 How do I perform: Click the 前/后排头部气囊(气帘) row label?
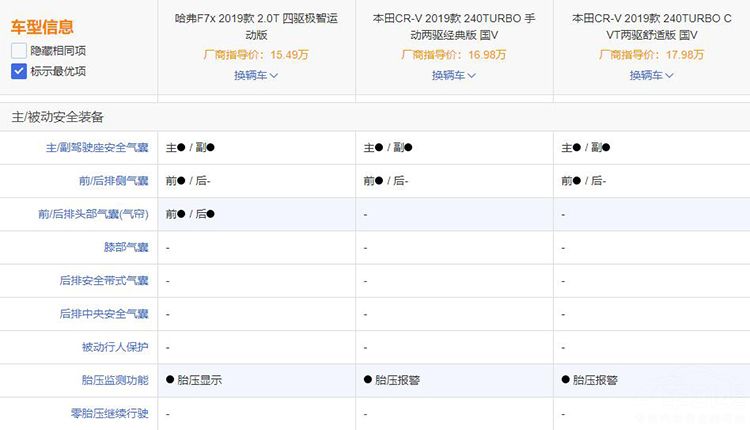(x=93, y=214)
